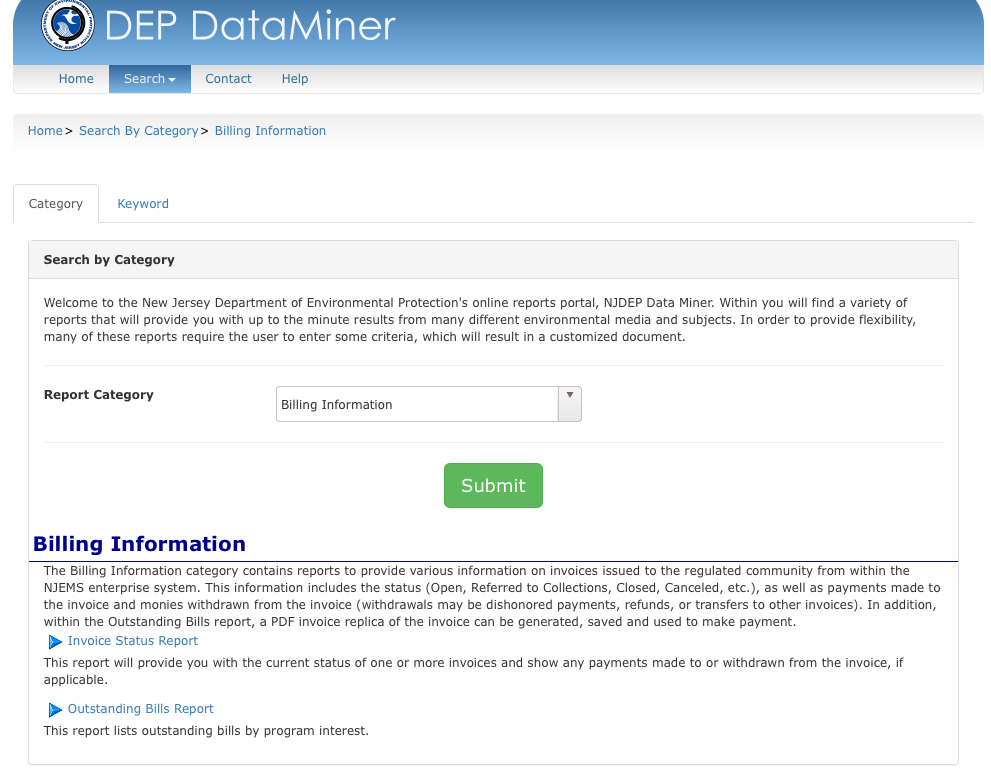This screenshot has width=991, height=782.
Task: Click the DEP DataMiner title text
Action: [250, 26]
